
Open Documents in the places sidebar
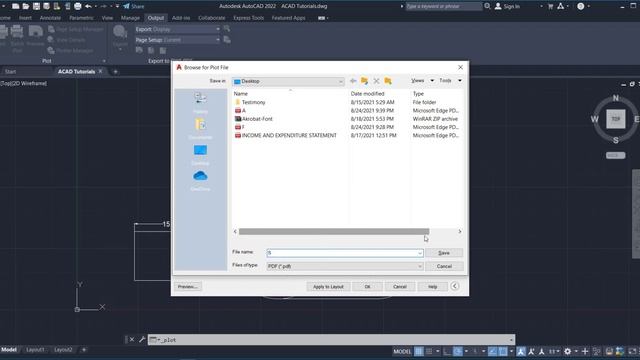(x=200, y=129)
